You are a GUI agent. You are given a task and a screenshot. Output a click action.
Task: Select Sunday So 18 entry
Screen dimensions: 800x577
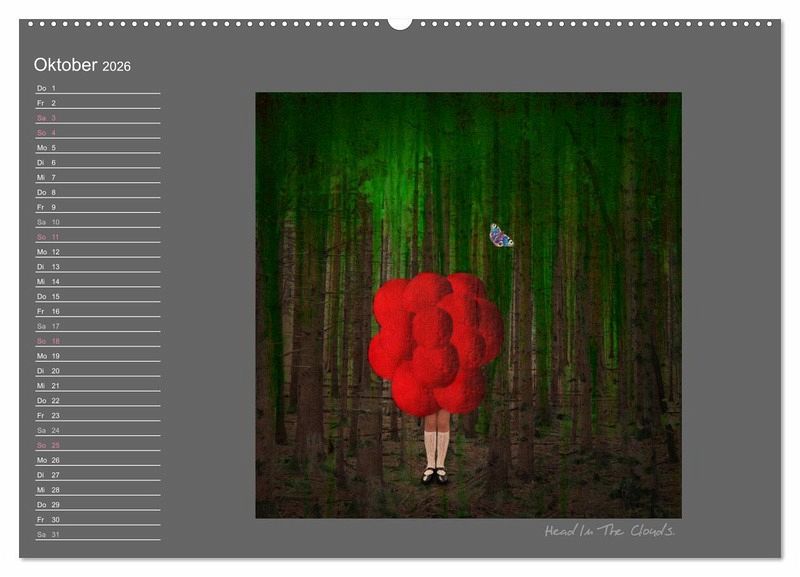pyautogui.click(x=97, y=341)
